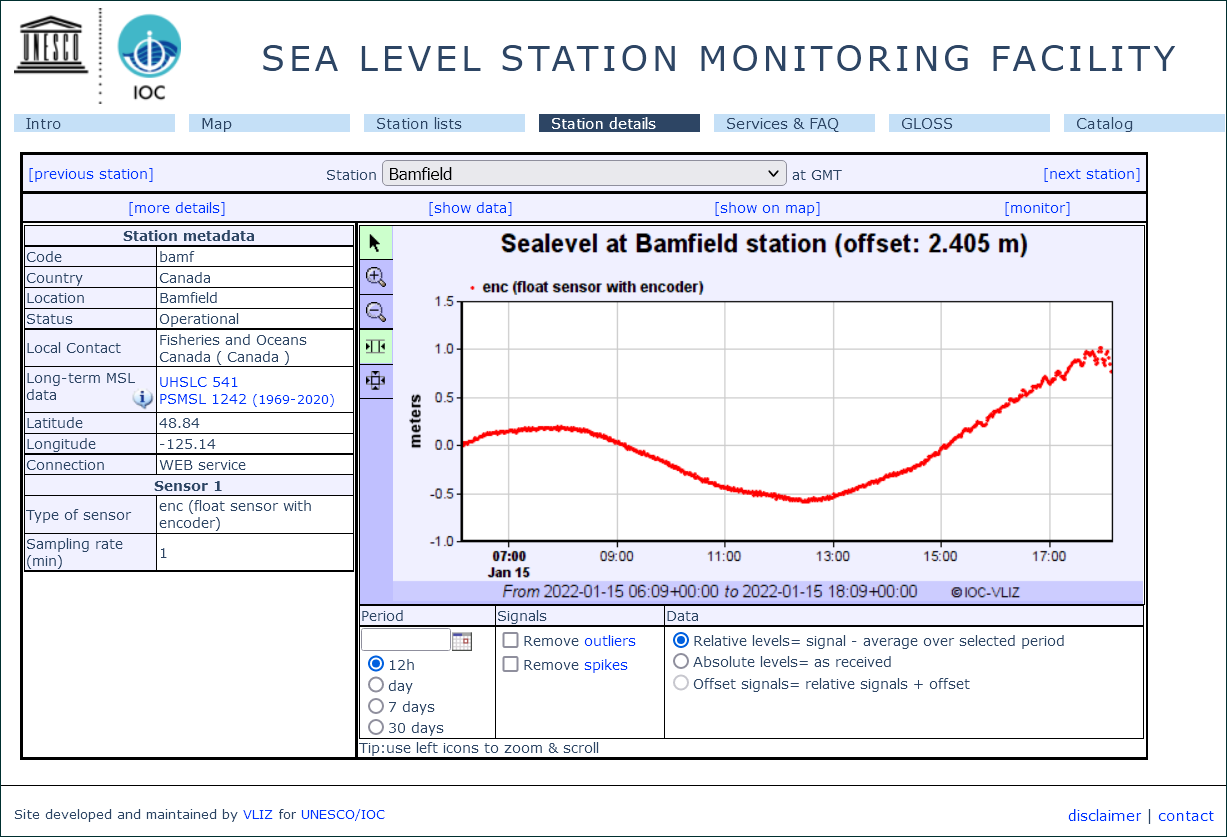Screen dimensions: 1227x837
Task: Click the Station metadata heading
Action: coord(189,236)
